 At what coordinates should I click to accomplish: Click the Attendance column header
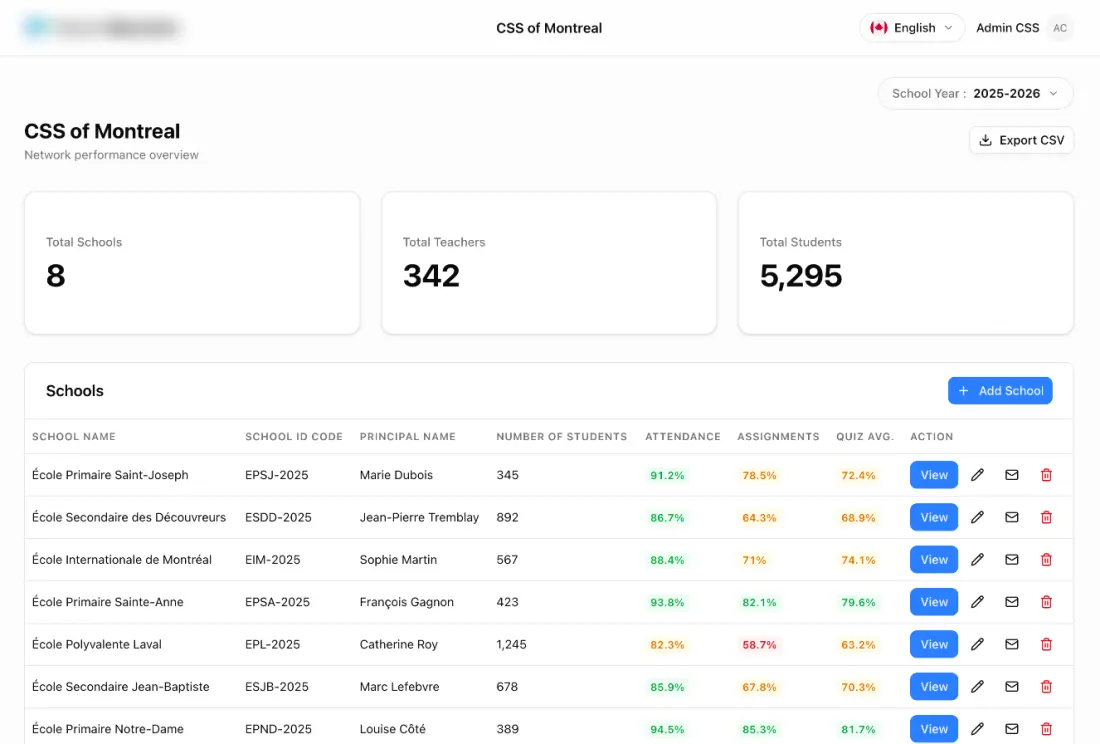click(x=683, y=436)
